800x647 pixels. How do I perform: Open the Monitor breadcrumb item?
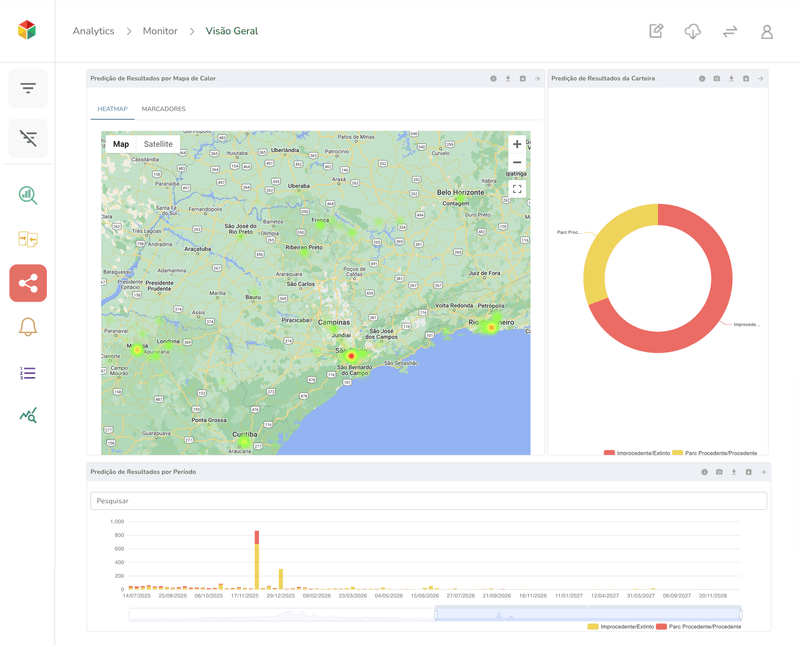(x=160, y=31)
